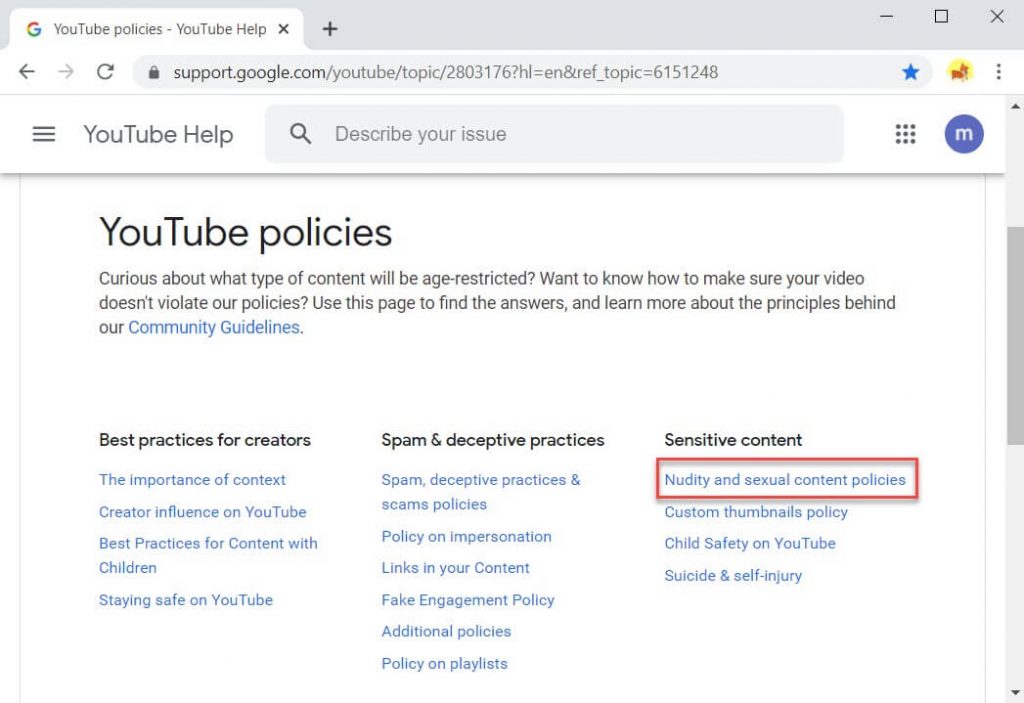Open 'The importance of context' link
The image size is (1024, 703).
pyautogui.click(x=192, y=480)
